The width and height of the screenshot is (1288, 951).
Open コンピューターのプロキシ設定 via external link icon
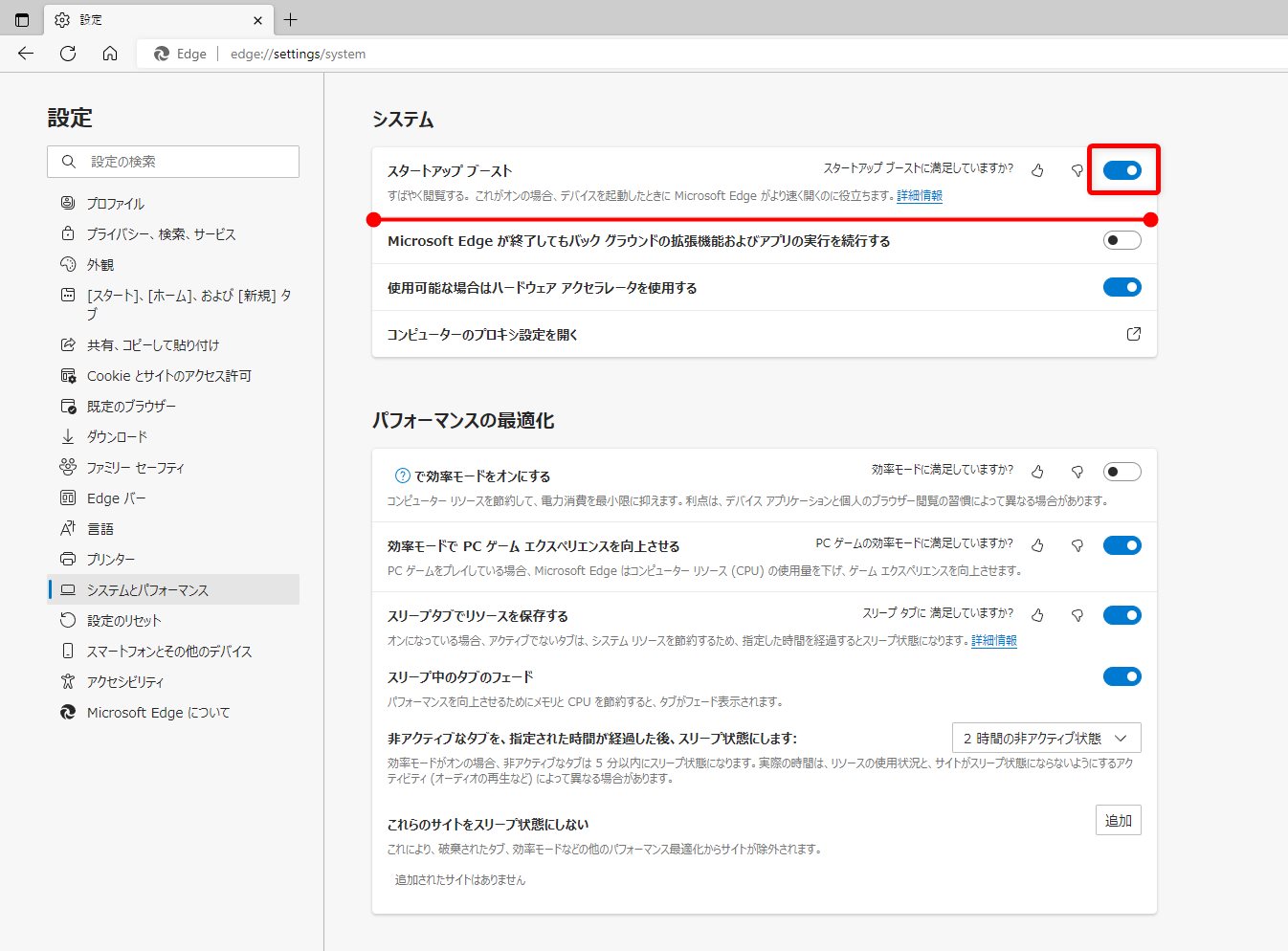1133,334
